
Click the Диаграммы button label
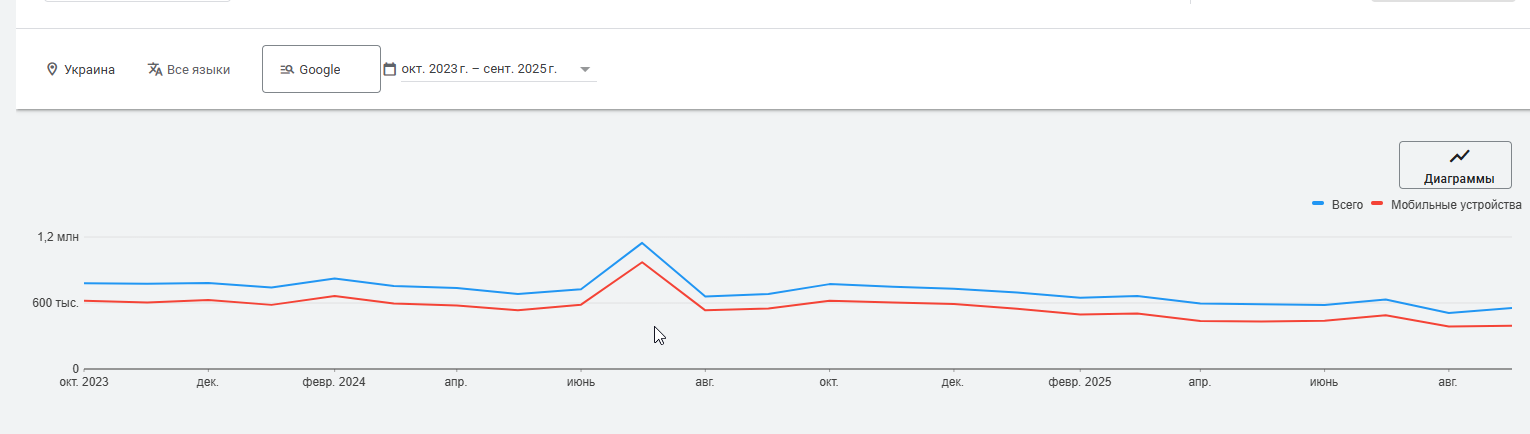click(1459, 179)
